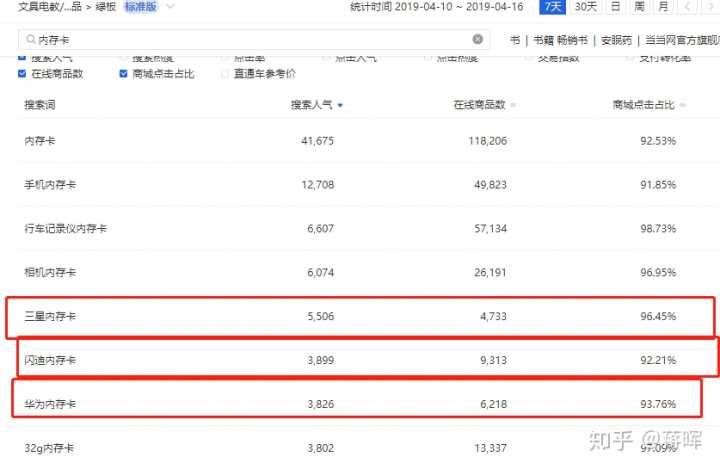Click the 三星内存卡 search term
This screenshot has height=469, width=720.
(50, 316)
